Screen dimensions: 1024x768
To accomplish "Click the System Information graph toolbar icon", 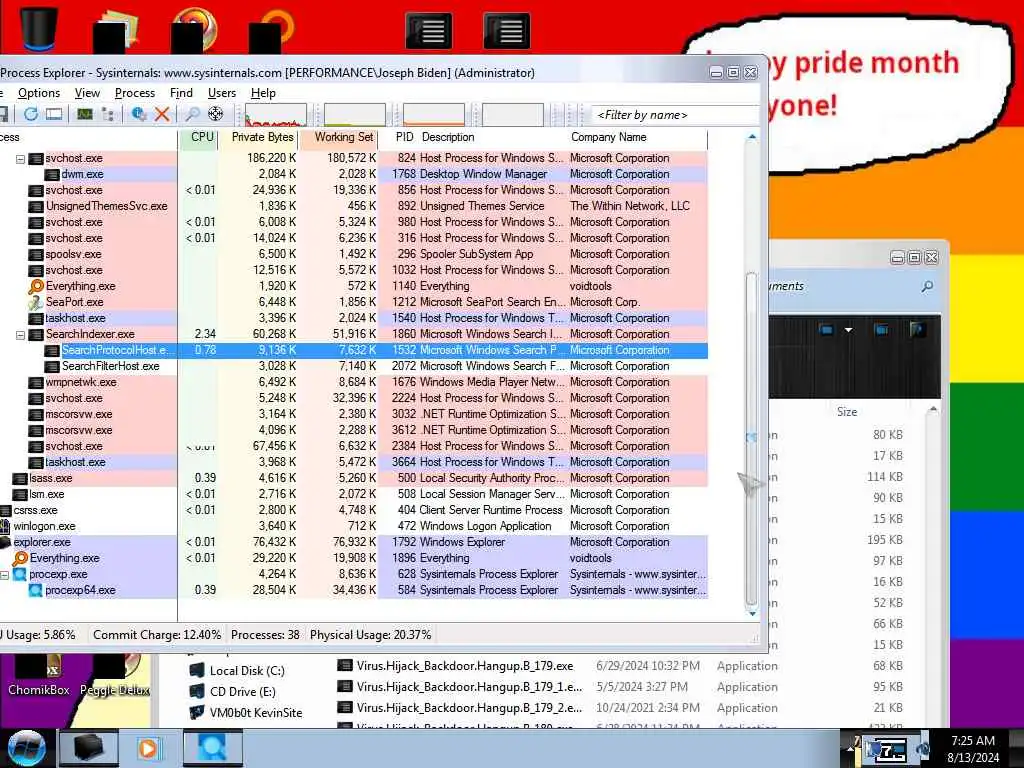I will (85, 114).
